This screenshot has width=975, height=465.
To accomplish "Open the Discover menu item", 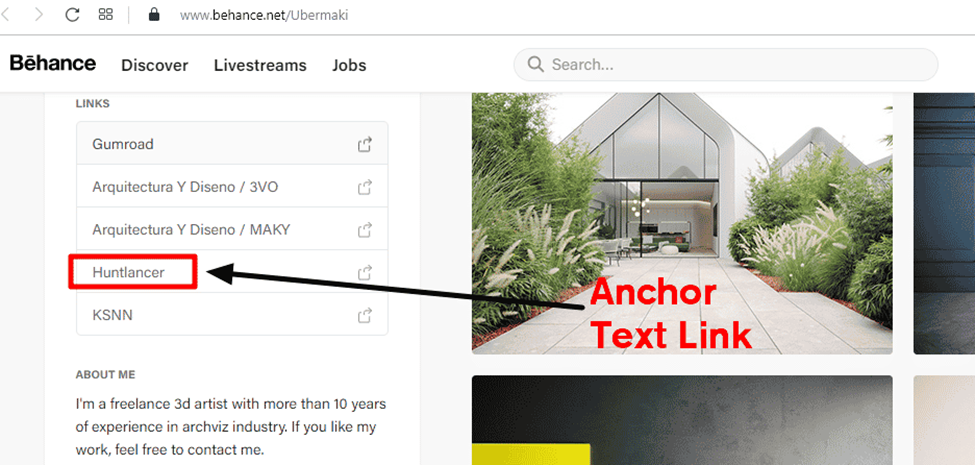I will pyautogui.click(x=155, y=65).
